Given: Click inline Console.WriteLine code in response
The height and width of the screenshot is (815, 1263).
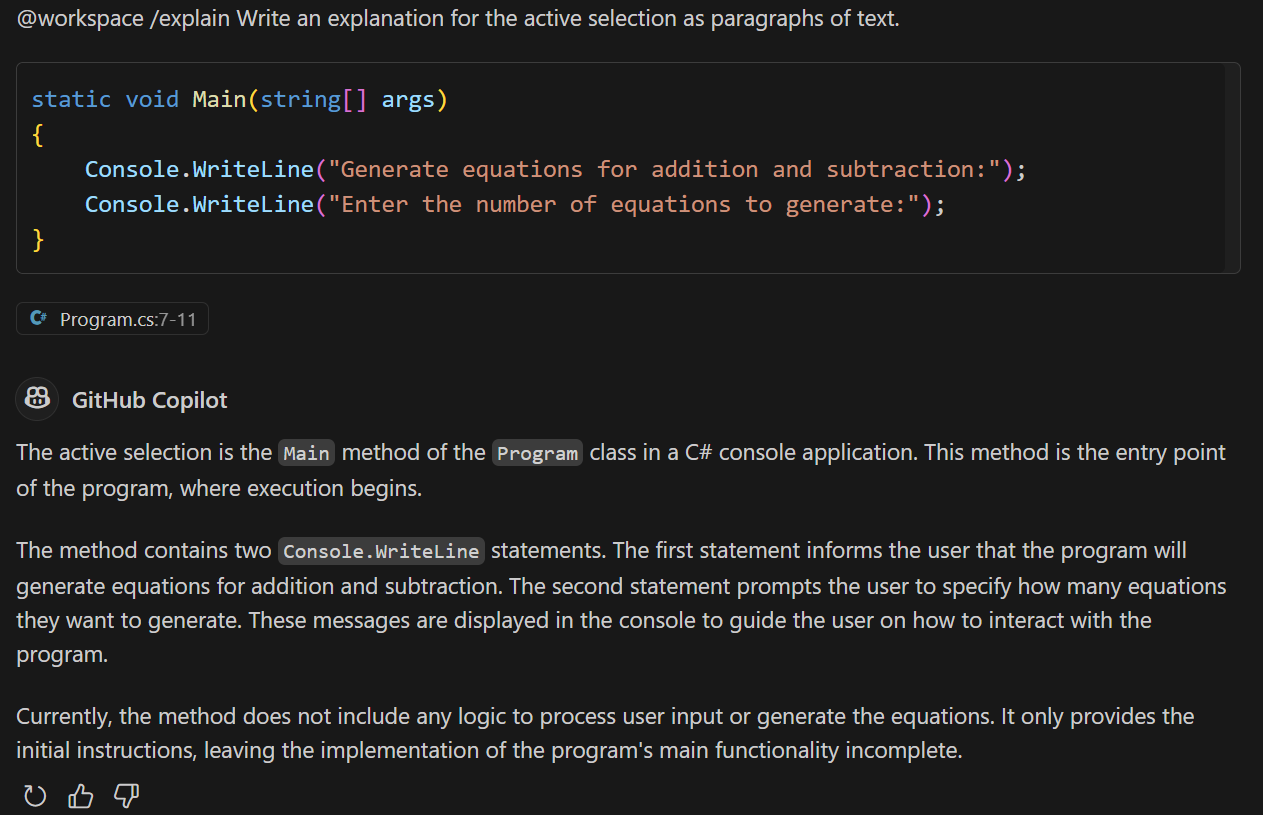Looking at the screenshot, I should pyautogui.click(x=381, y=551).
